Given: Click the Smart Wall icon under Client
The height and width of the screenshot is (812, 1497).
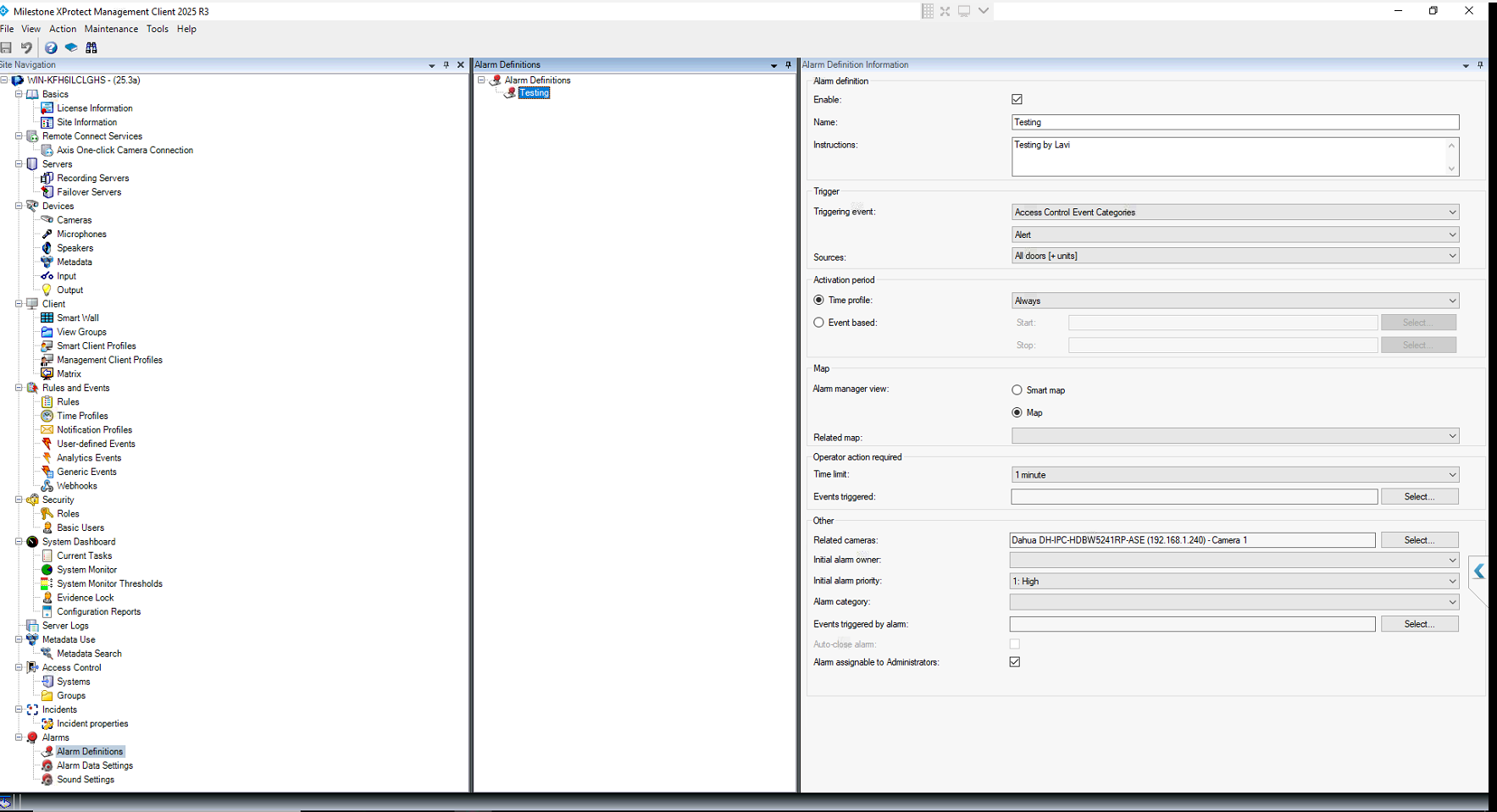Looking at the screenshot, I should [47, 318].
